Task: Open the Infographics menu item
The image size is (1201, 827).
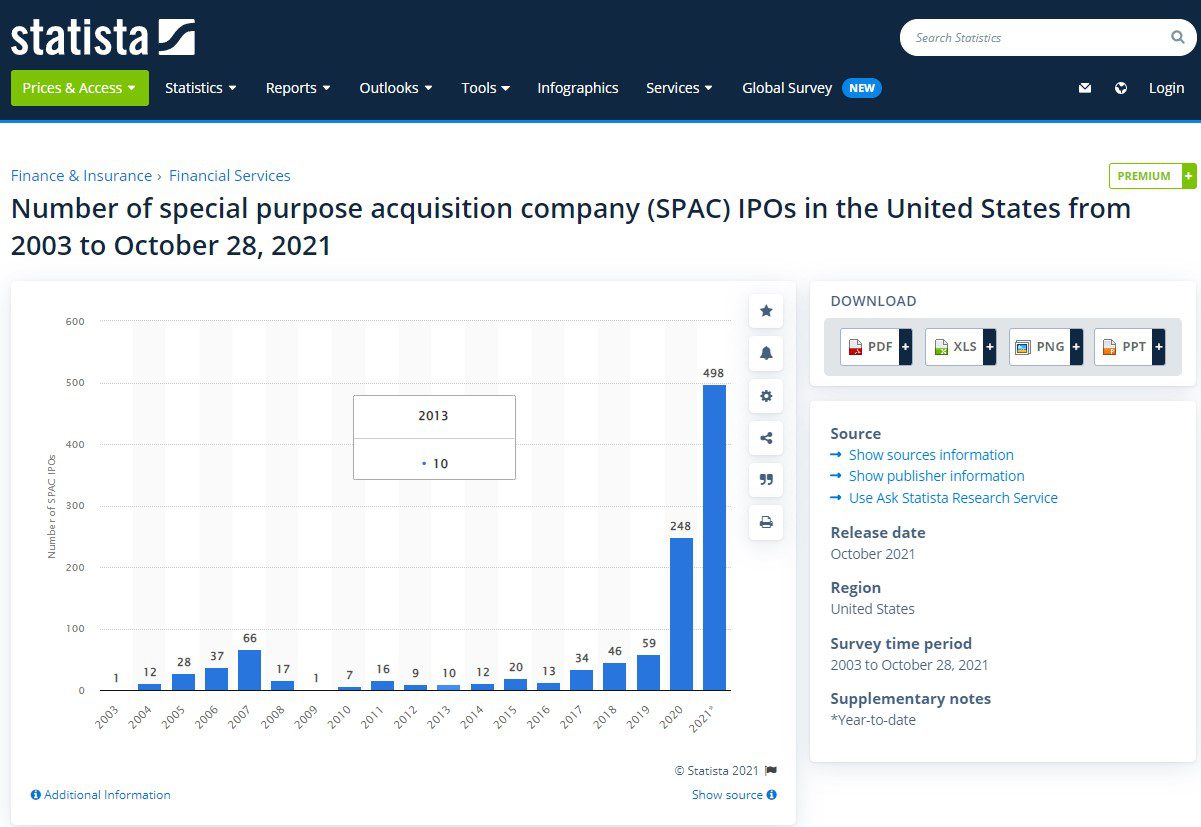Action: coord(578,88)
